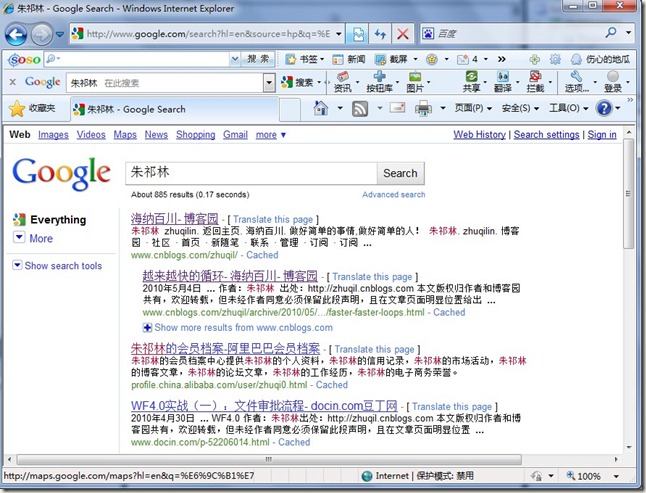Screen dimensions: 646x493
Task: Click the blue Help question mark icon
Action: pyautogui.click(x=604, y=109)
